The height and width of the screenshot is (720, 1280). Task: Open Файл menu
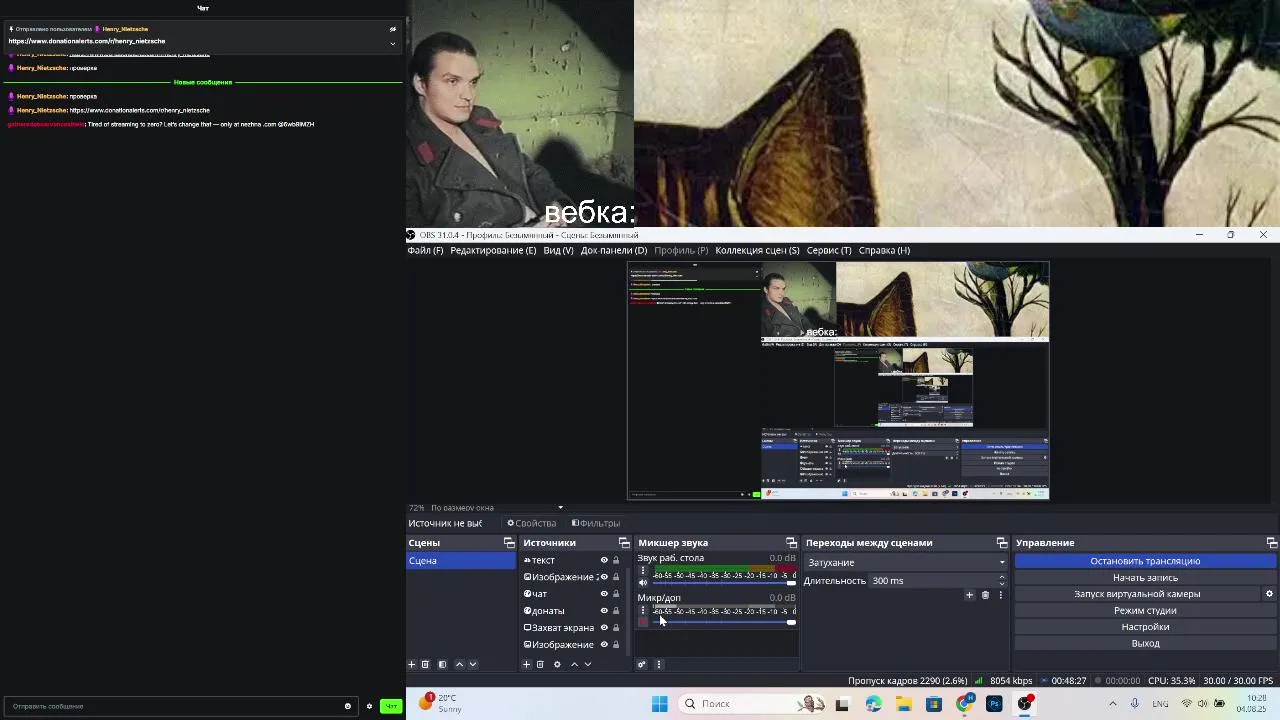point(425,250)
